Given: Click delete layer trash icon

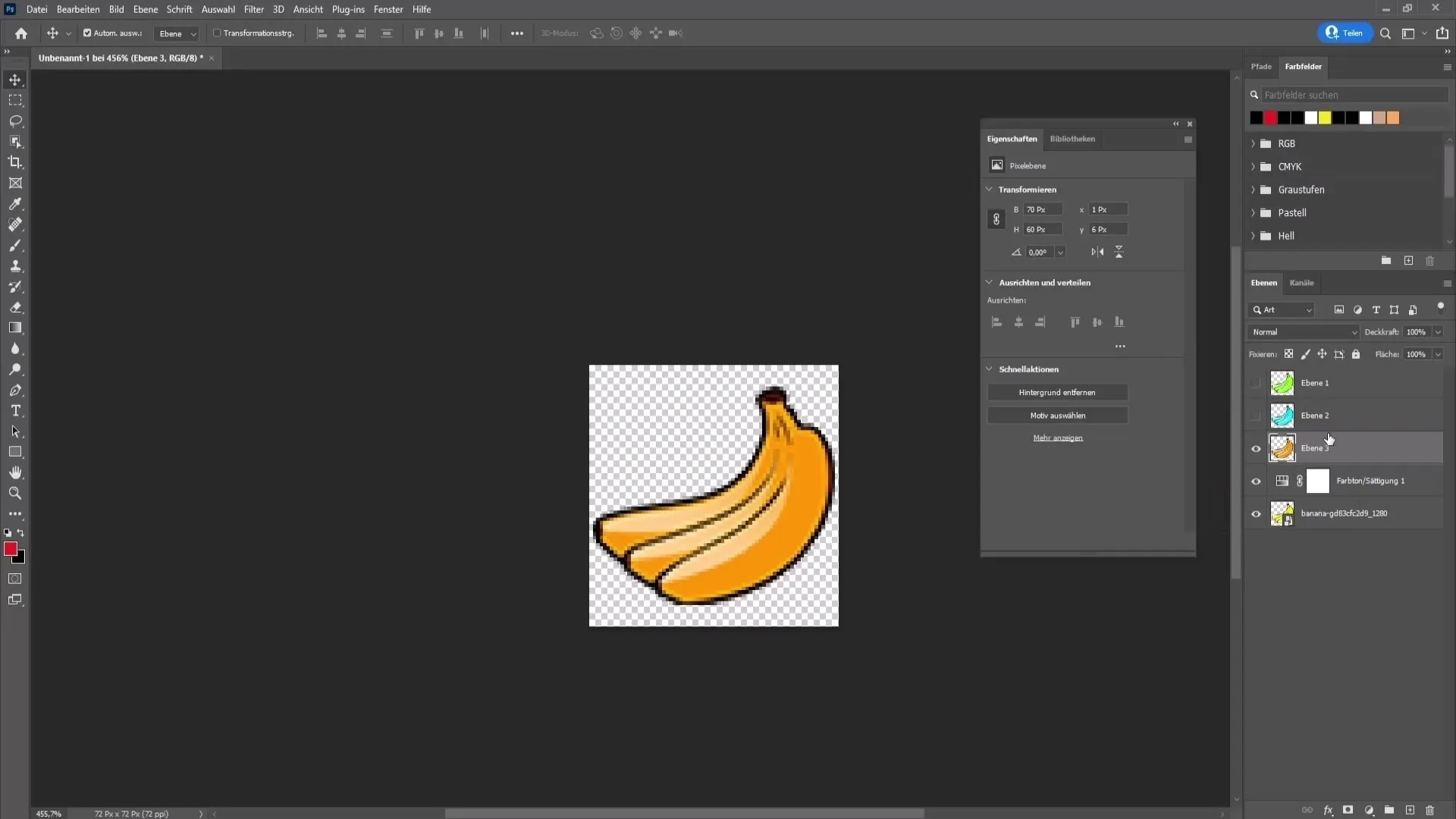Looking at the screenshot, I should coord(1430,810).
